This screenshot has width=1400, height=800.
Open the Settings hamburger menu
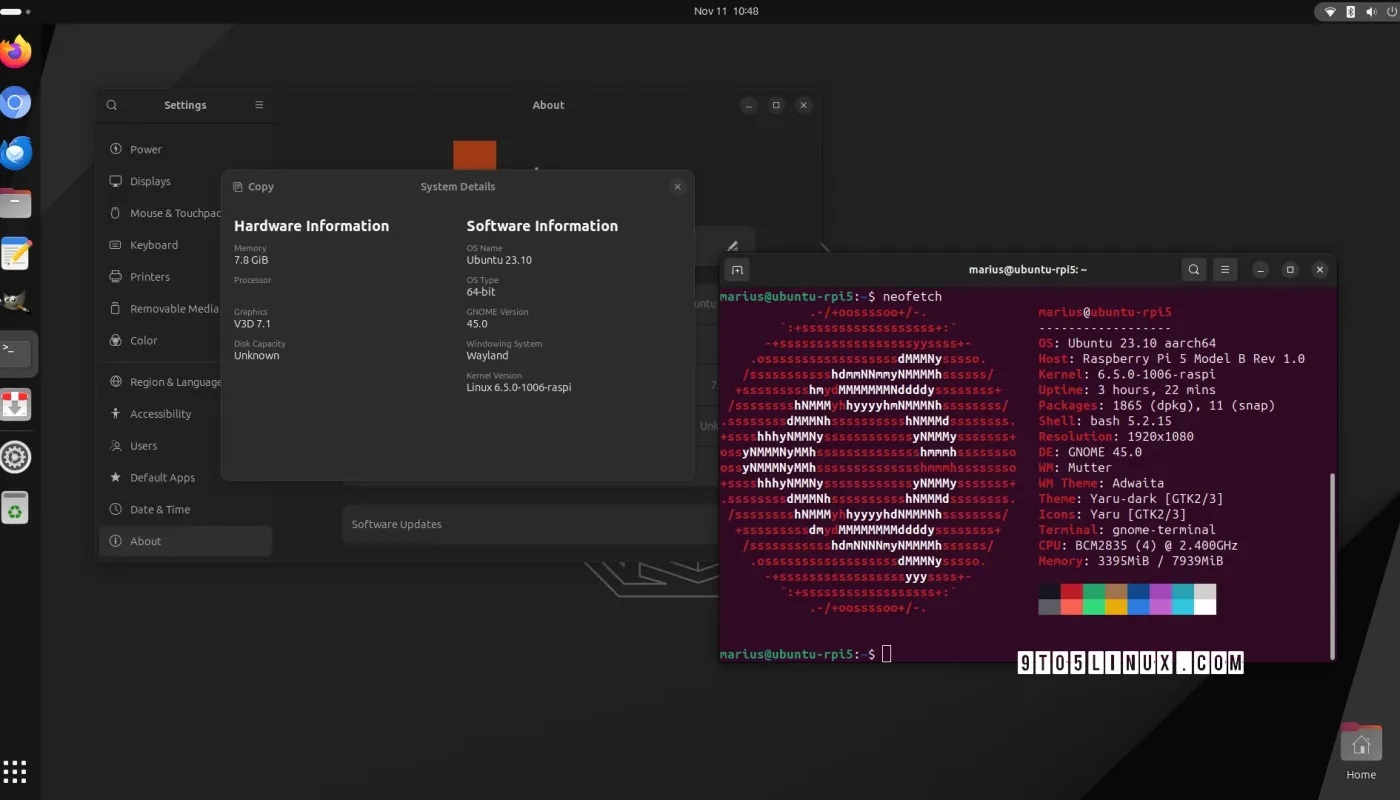point(259,105)
